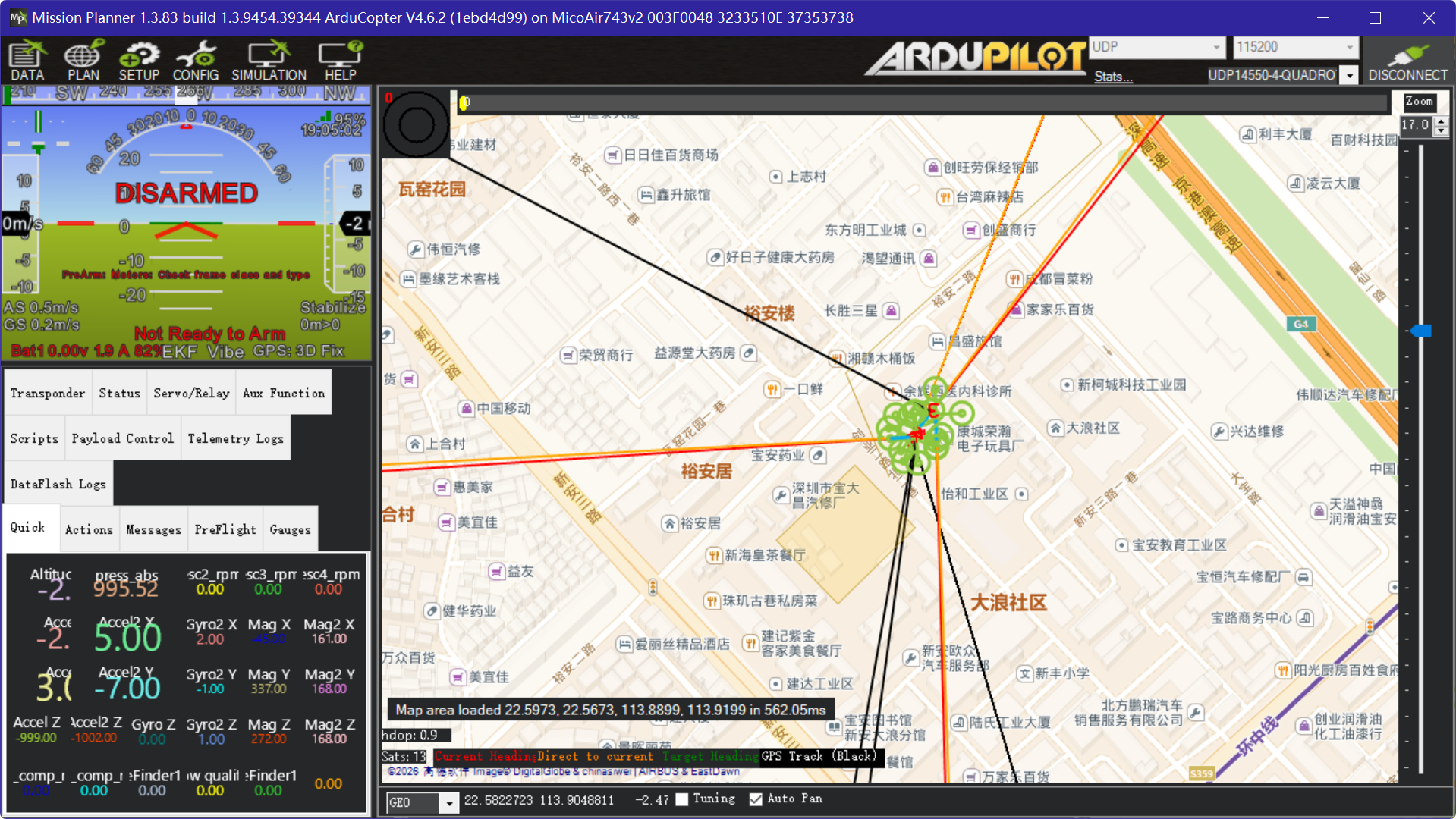Open the CONFIG tuning screen
Image resolution: width=1456 pixels, height=819 pixels.
pyautogui.click(x=196, y=61)
